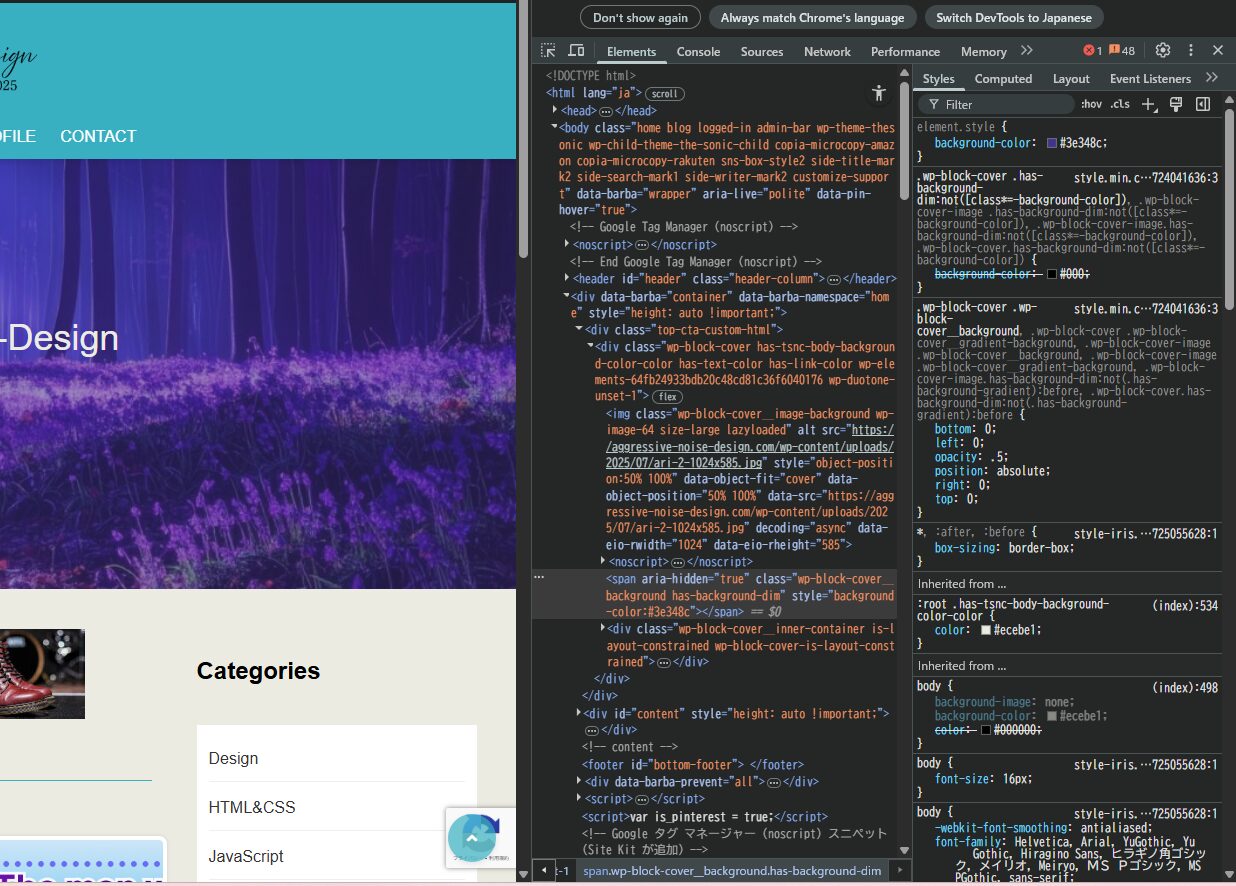Image resolution: width=1236 pixels, height=886 pixels.
Task: Activate the inspect element picker icon
Action: click(x=548, y=51)
